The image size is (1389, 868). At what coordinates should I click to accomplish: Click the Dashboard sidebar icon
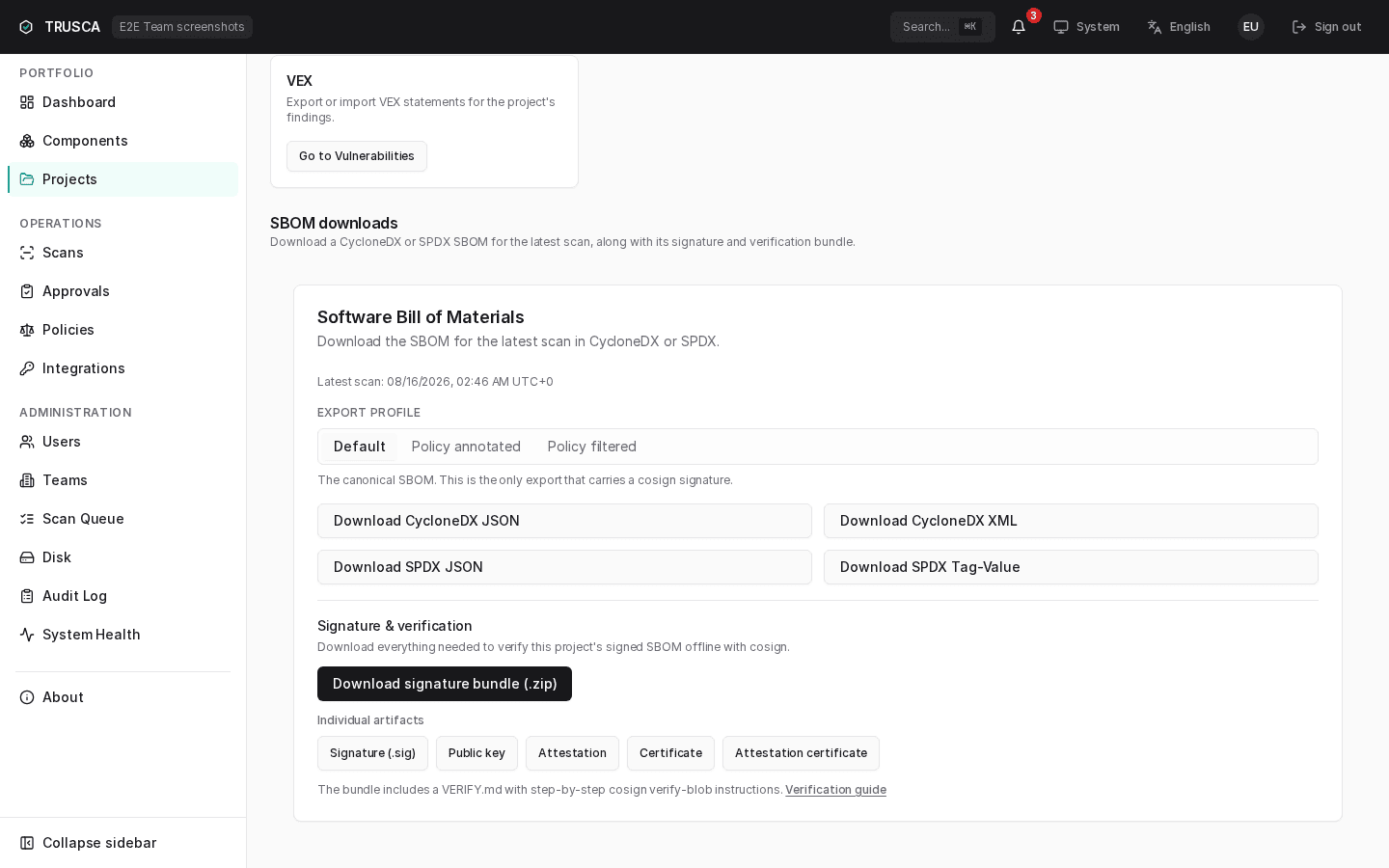tap(27, 102)
